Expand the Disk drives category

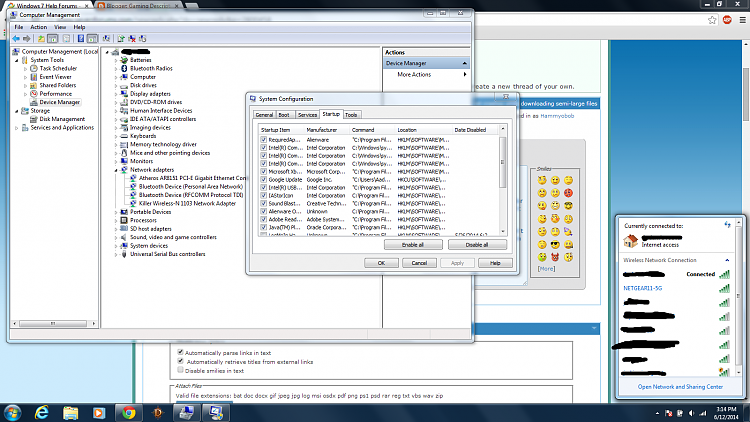[116, 86]
